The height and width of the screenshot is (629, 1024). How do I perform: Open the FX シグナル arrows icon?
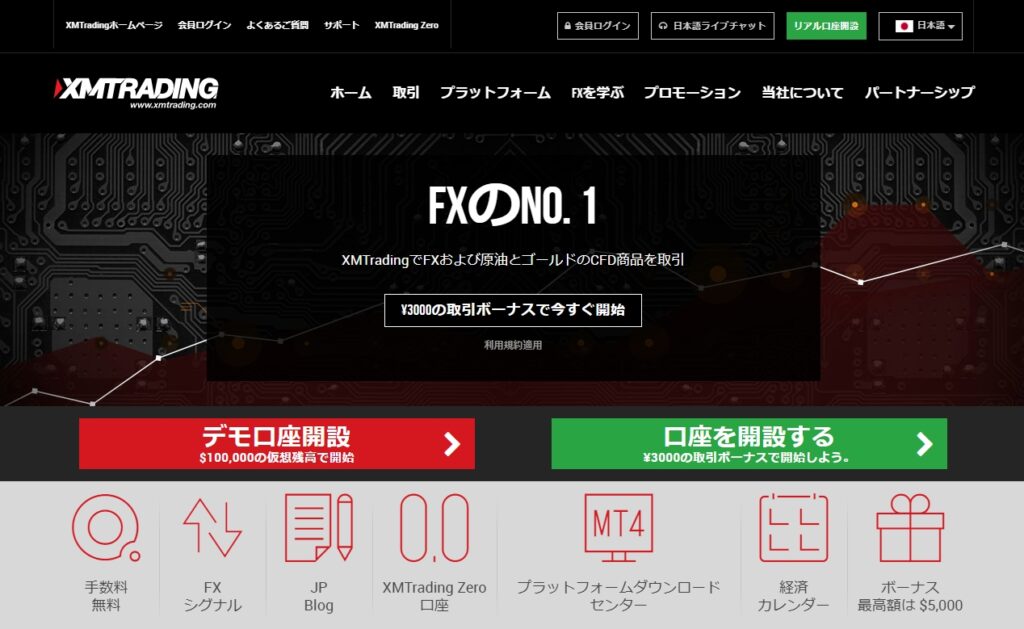pos(212,528)
